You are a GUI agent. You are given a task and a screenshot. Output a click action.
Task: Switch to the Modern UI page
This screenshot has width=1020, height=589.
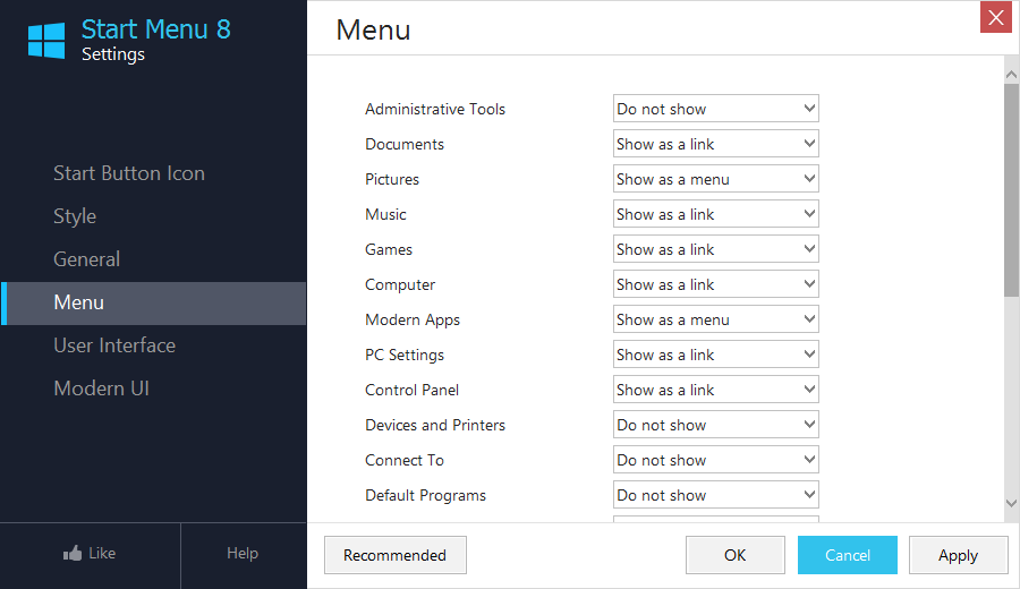(x=101, y=388)
